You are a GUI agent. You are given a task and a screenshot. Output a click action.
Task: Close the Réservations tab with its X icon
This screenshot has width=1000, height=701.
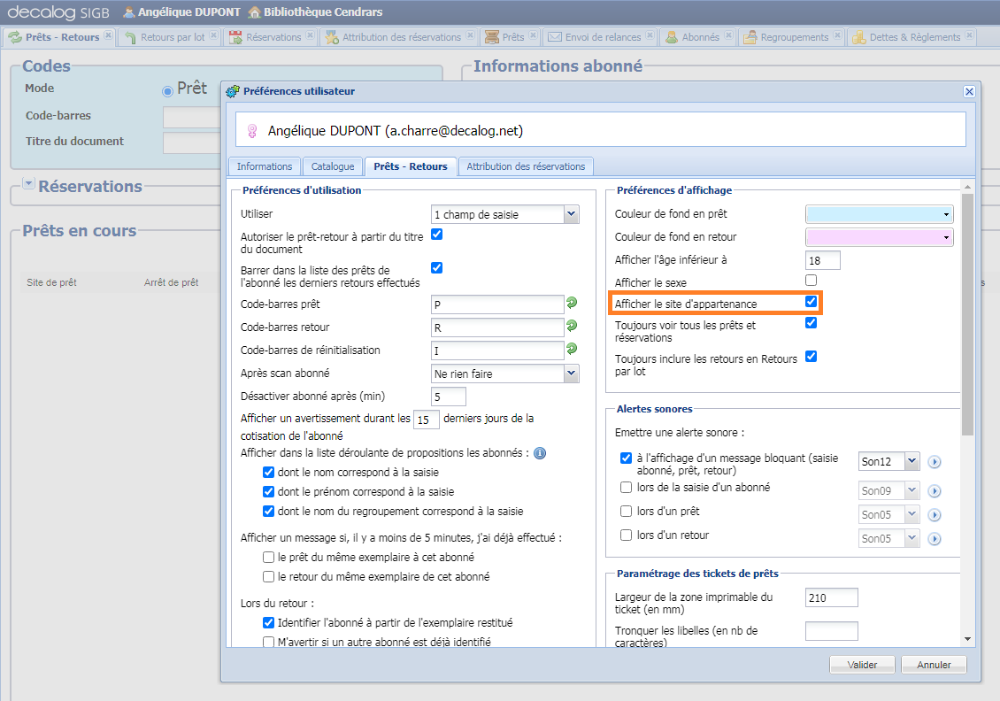(310, 37)
